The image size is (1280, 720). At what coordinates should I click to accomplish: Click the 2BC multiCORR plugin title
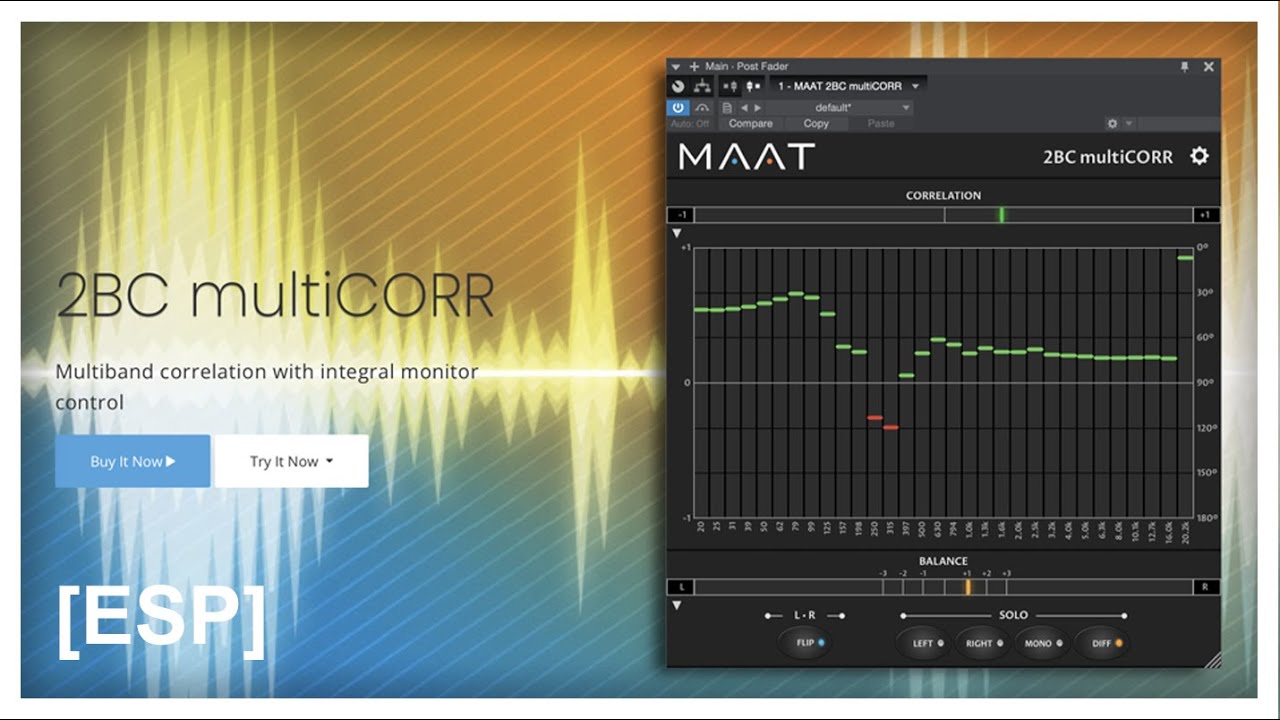click(x=1108, y=157)
